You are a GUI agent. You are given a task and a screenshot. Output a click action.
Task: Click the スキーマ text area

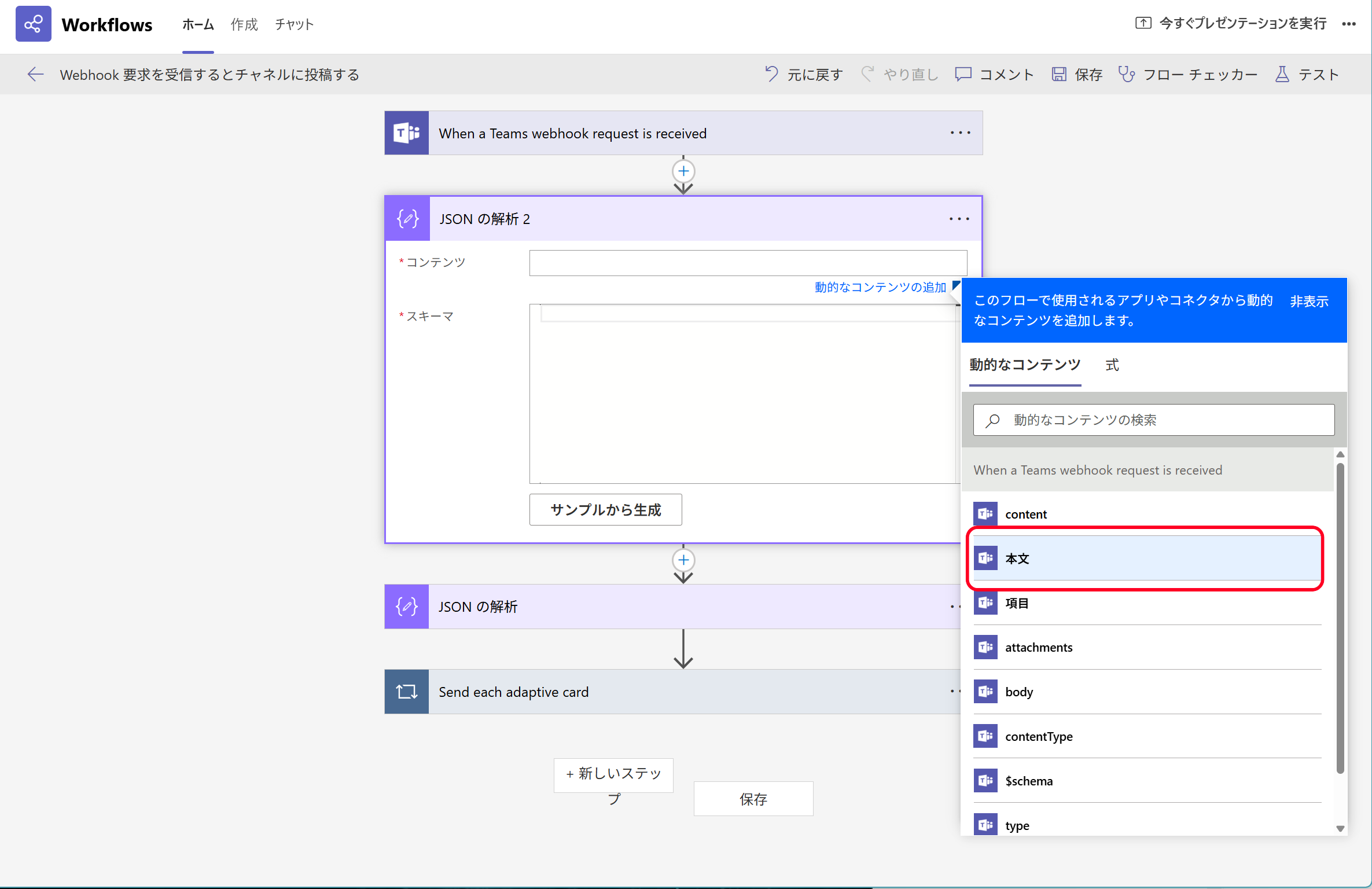[x=744, y=394]
